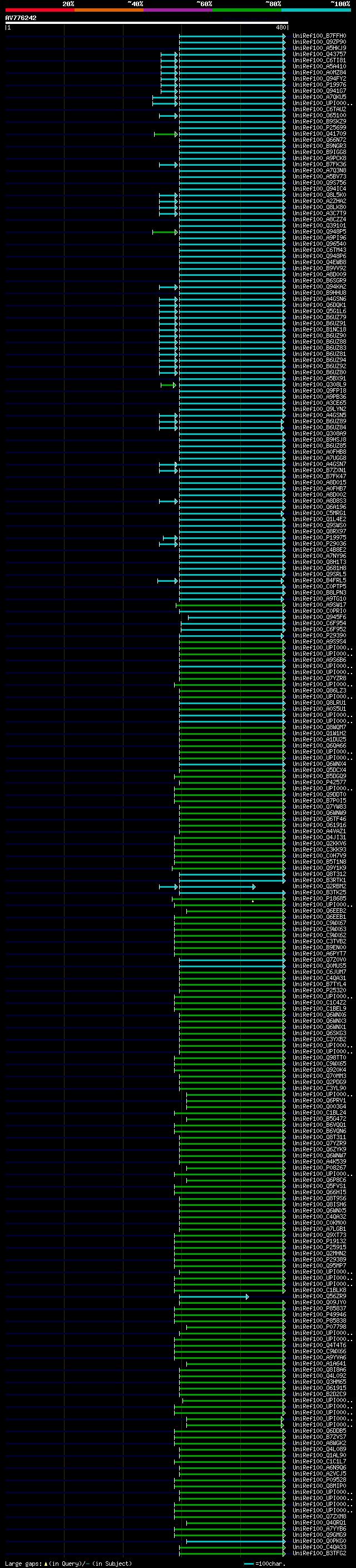The width and height of the screenshot is (356, 1568).
Task: Select hit label UniRef100_B7FK36
Action: click(319, 164)
